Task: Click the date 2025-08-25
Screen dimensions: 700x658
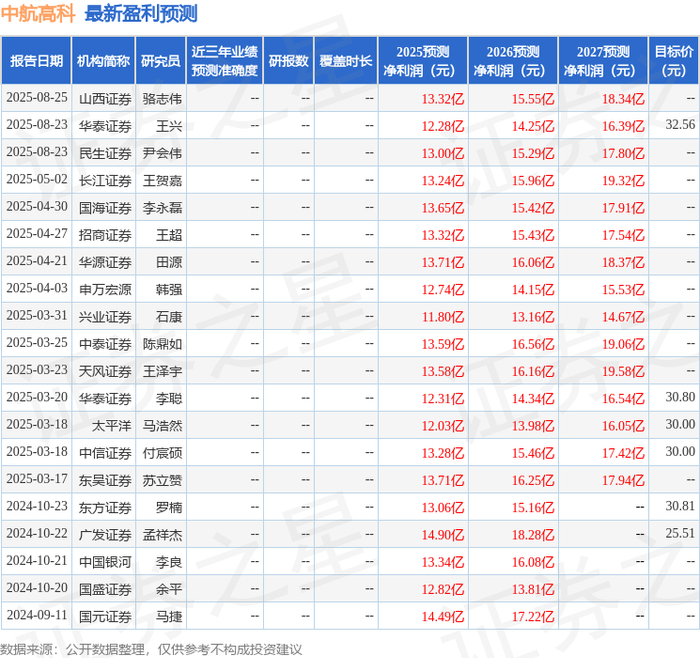Action: tap(37, 98)
